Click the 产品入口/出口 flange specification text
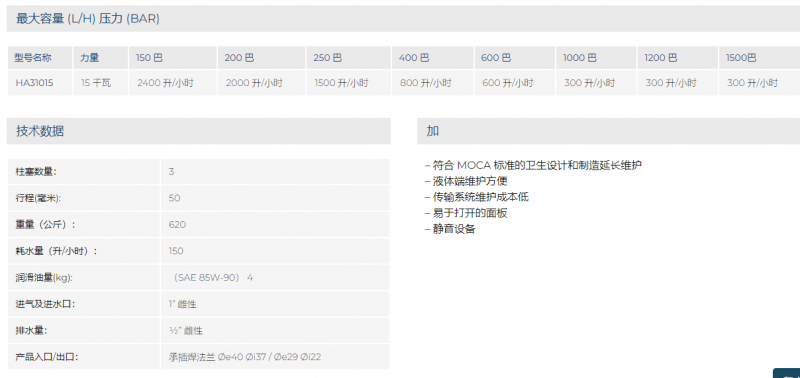800x378 pixels. 245,357
